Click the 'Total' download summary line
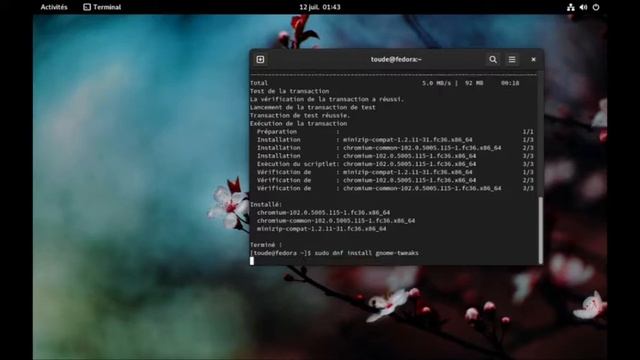 coord(384,83)
